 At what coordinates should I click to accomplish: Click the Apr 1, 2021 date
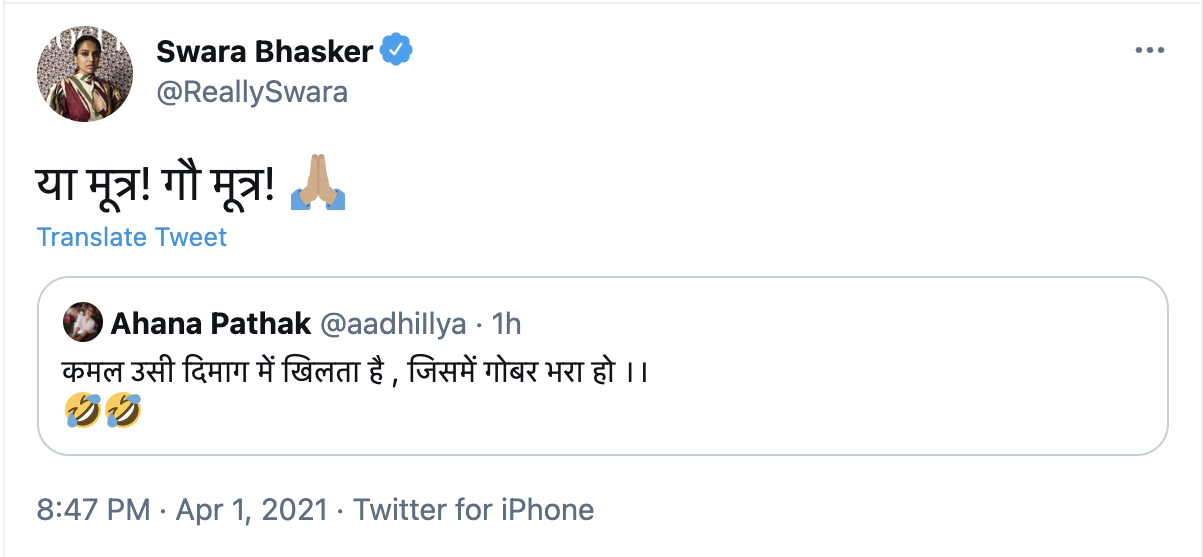click(x=251, y=510)
